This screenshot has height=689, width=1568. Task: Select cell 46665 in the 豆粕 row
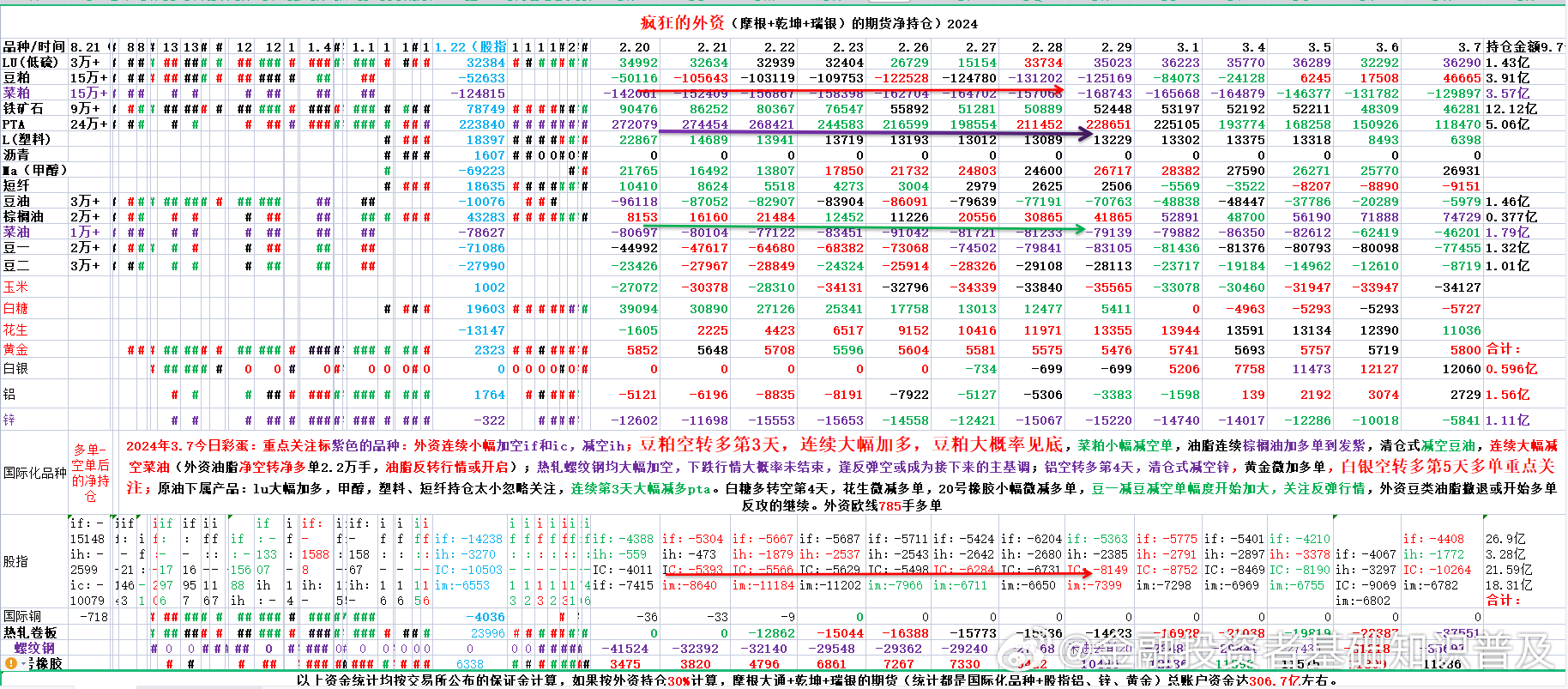(x=1462, y=78)
